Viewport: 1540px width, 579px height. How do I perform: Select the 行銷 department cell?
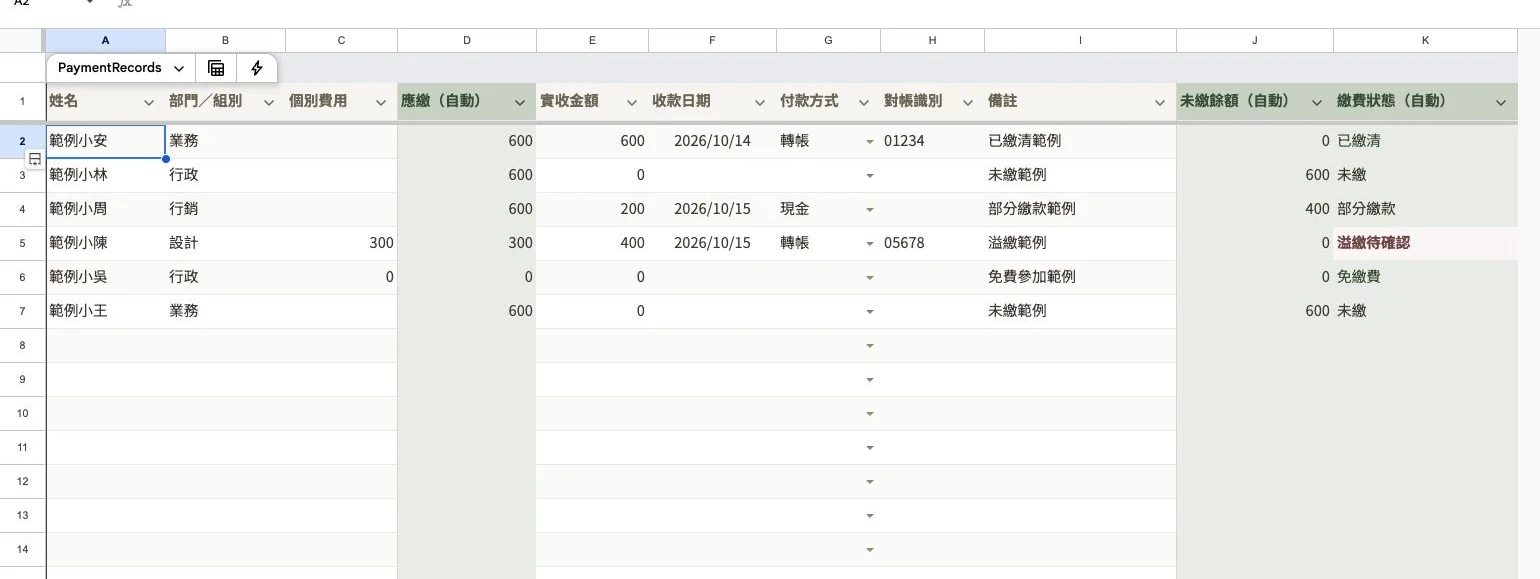226,210
